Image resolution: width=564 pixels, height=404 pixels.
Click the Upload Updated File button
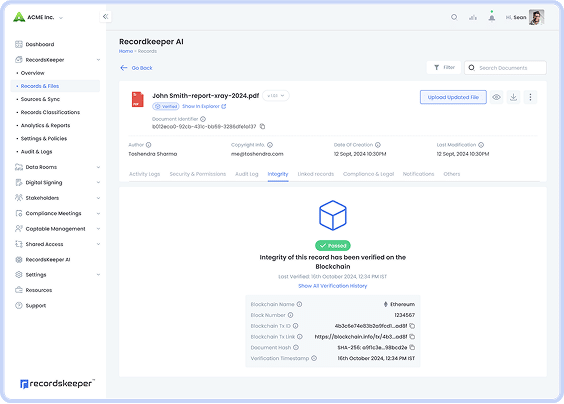click(x=453, y=97)
